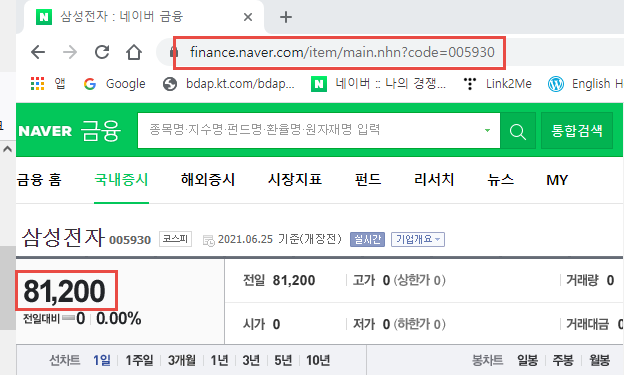Open the Link2Me bookmark
The image size is (624, 375).
497,84
